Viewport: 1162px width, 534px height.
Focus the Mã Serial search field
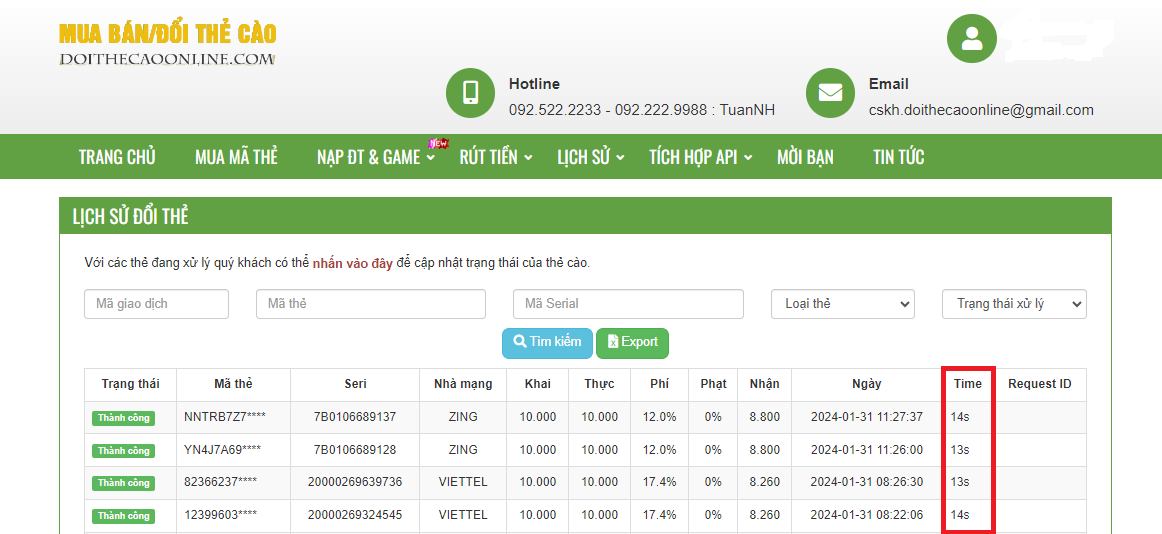628,304
